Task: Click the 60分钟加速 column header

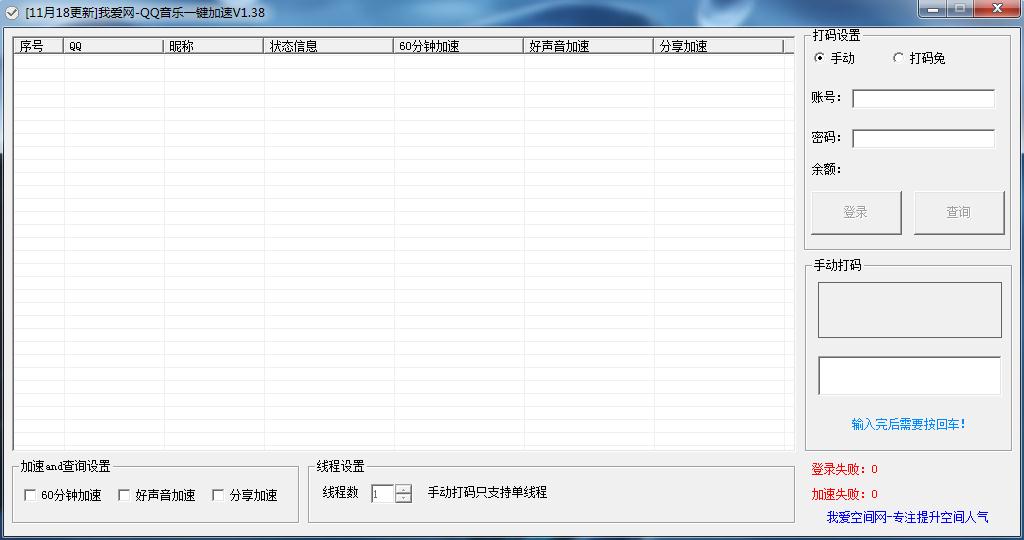Action: click(x=458, y=46)
